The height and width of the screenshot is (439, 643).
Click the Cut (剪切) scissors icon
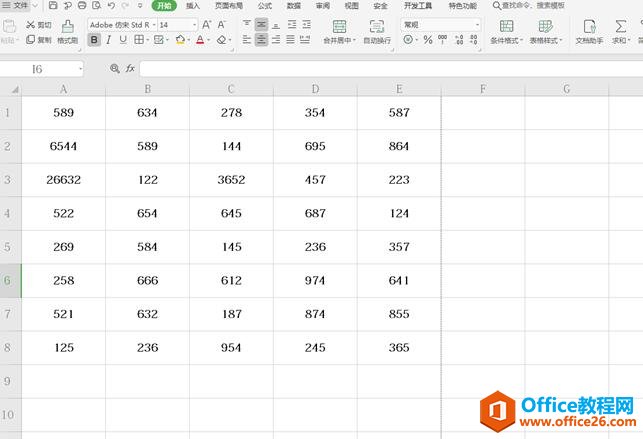click(30, 25)
